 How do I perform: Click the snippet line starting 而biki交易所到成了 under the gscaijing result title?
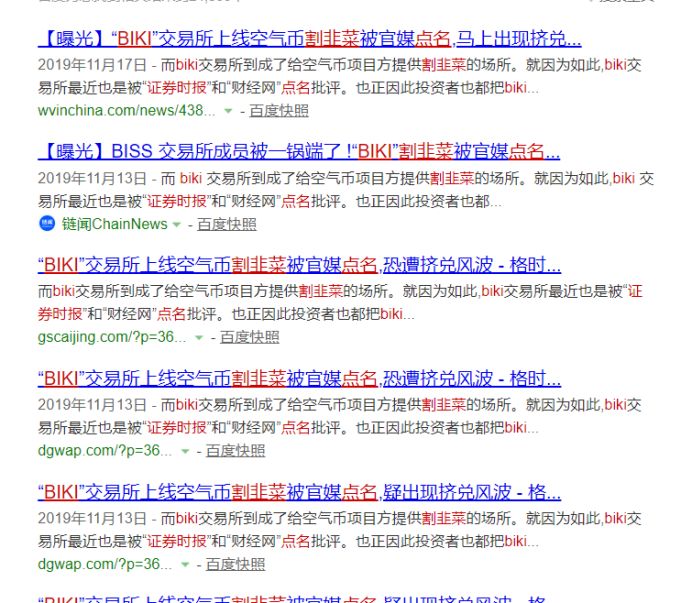coord(340,291)
